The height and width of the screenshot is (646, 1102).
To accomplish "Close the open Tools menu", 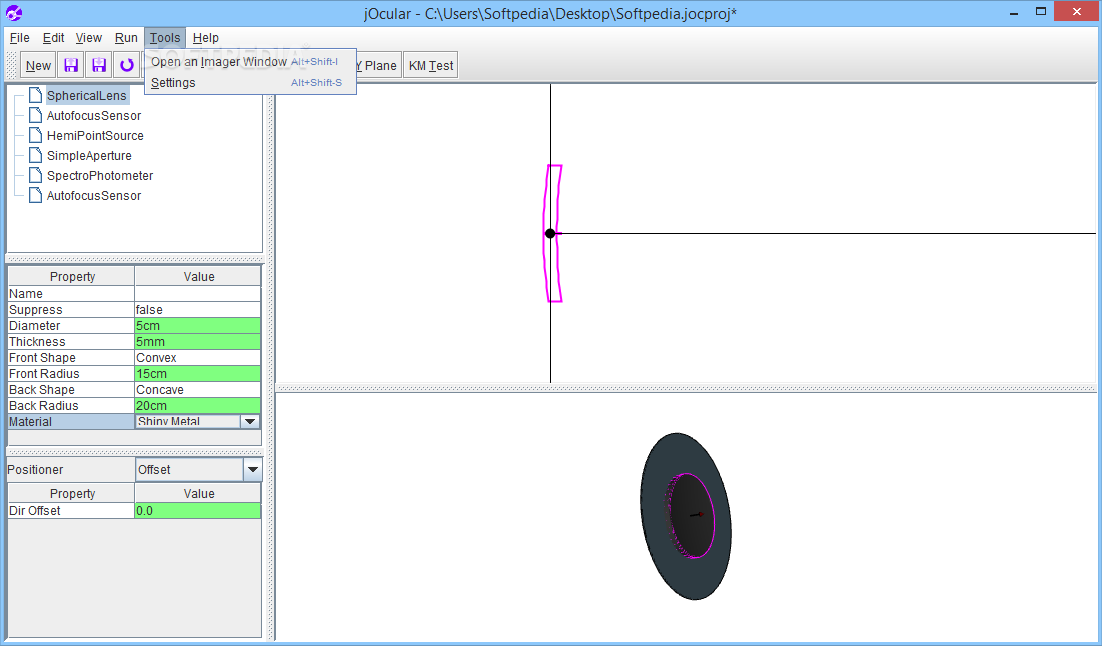I will (165, 38).
